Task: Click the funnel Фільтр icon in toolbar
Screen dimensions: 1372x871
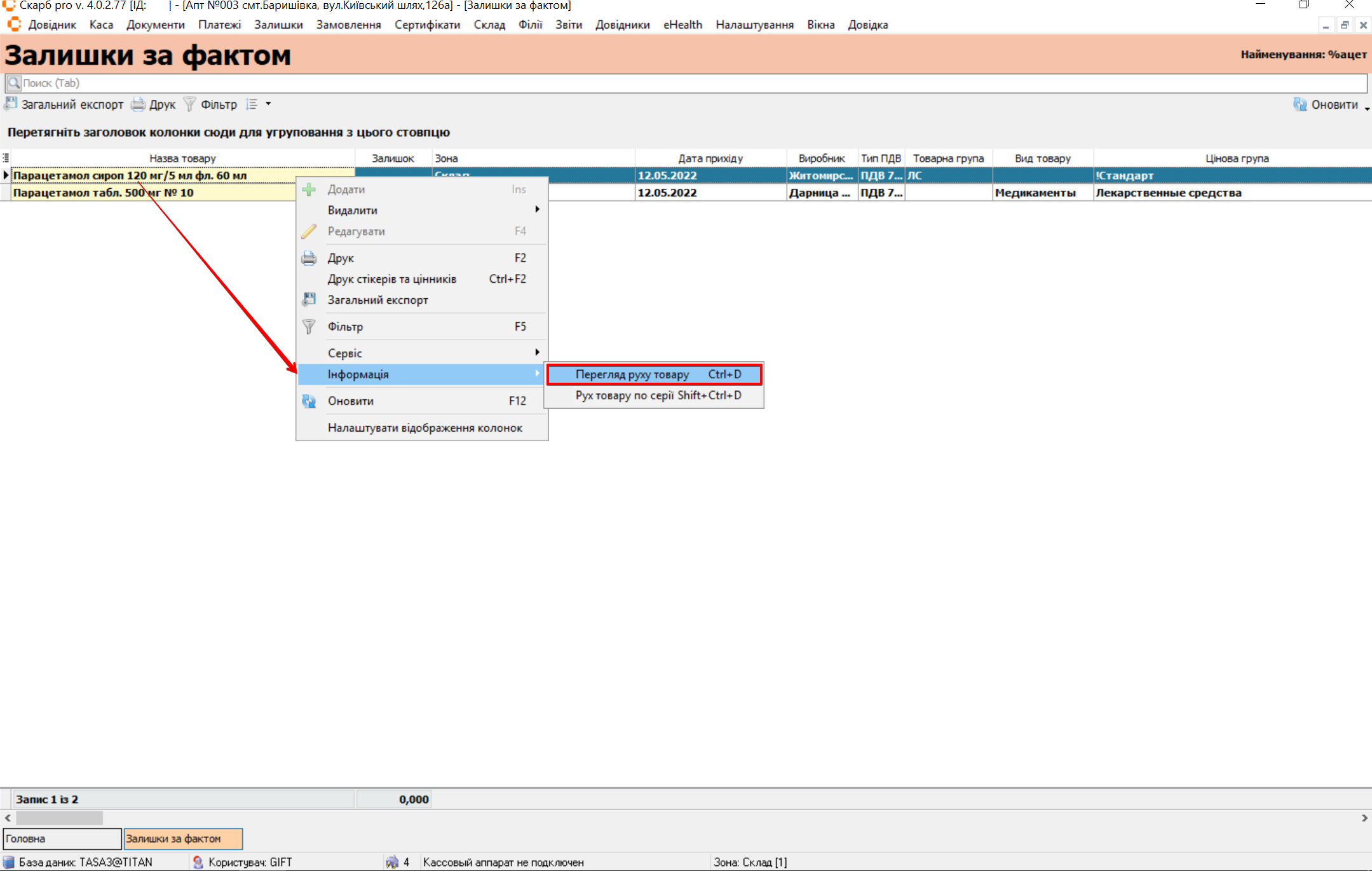Action: click(x=189, y=104)
